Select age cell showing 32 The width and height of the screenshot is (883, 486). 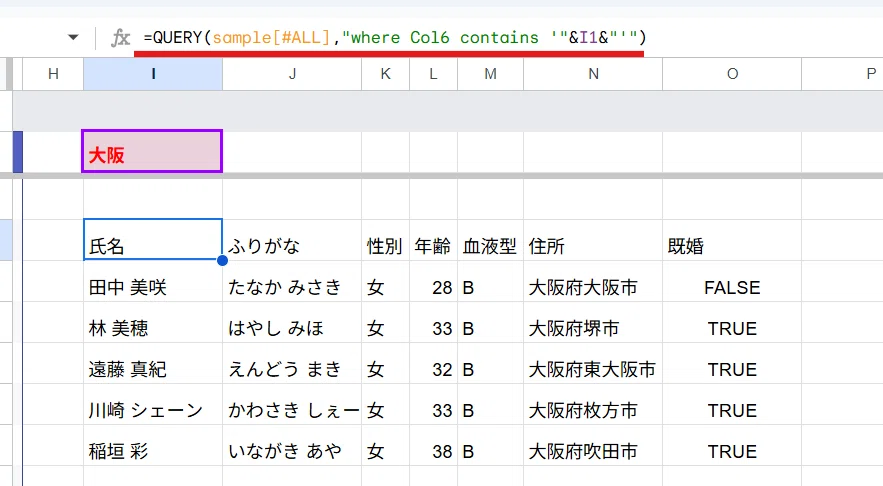[434, 363]
